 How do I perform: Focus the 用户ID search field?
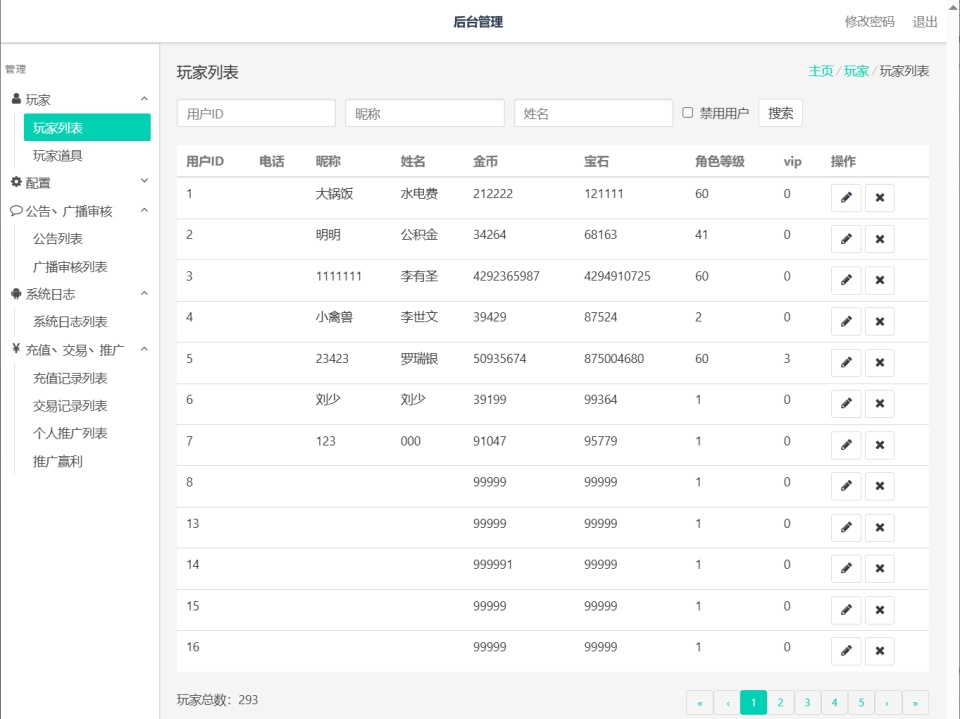pos(256,113)
